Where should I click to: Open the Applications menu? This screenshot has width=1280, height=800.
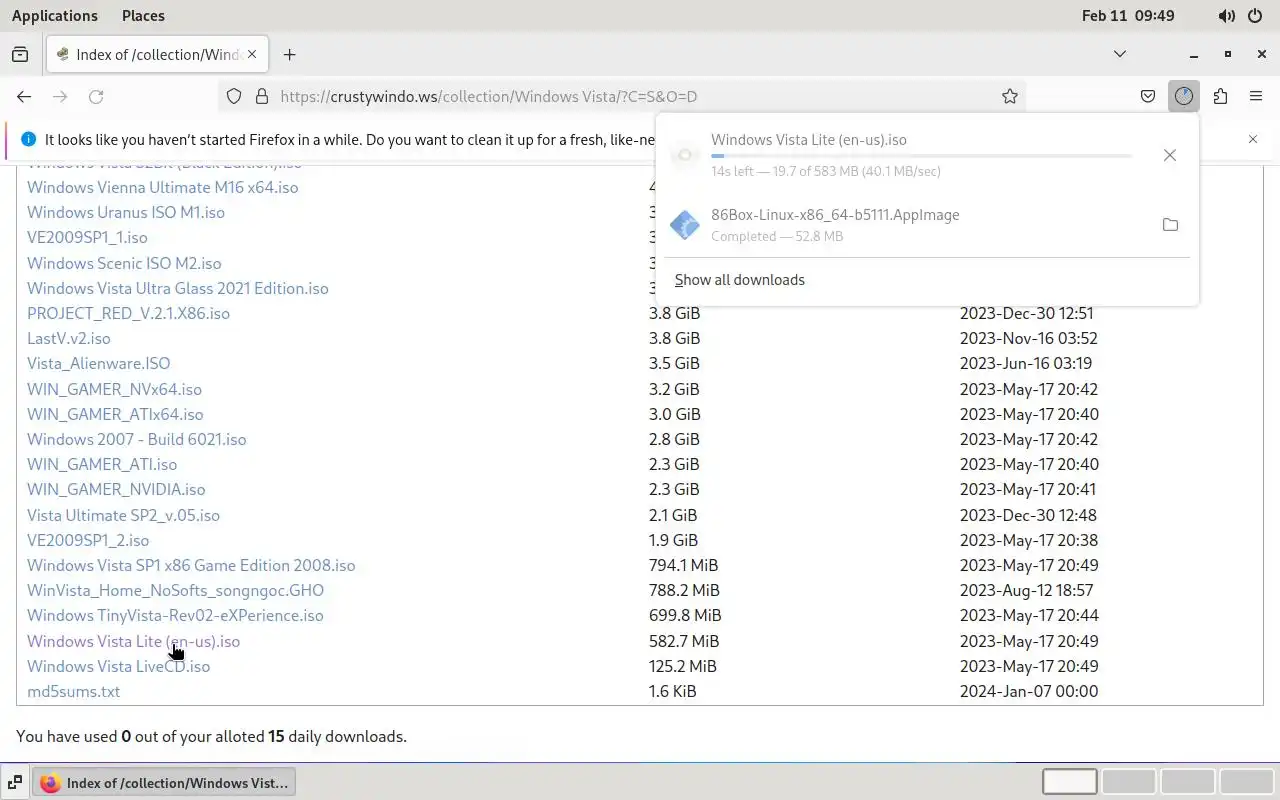point(55,15)
